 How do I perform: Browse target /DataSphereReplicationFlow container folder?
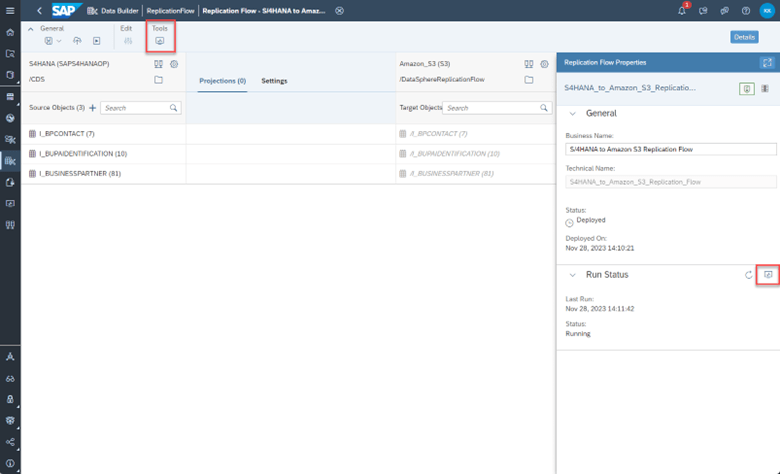[x=529, y=80]
